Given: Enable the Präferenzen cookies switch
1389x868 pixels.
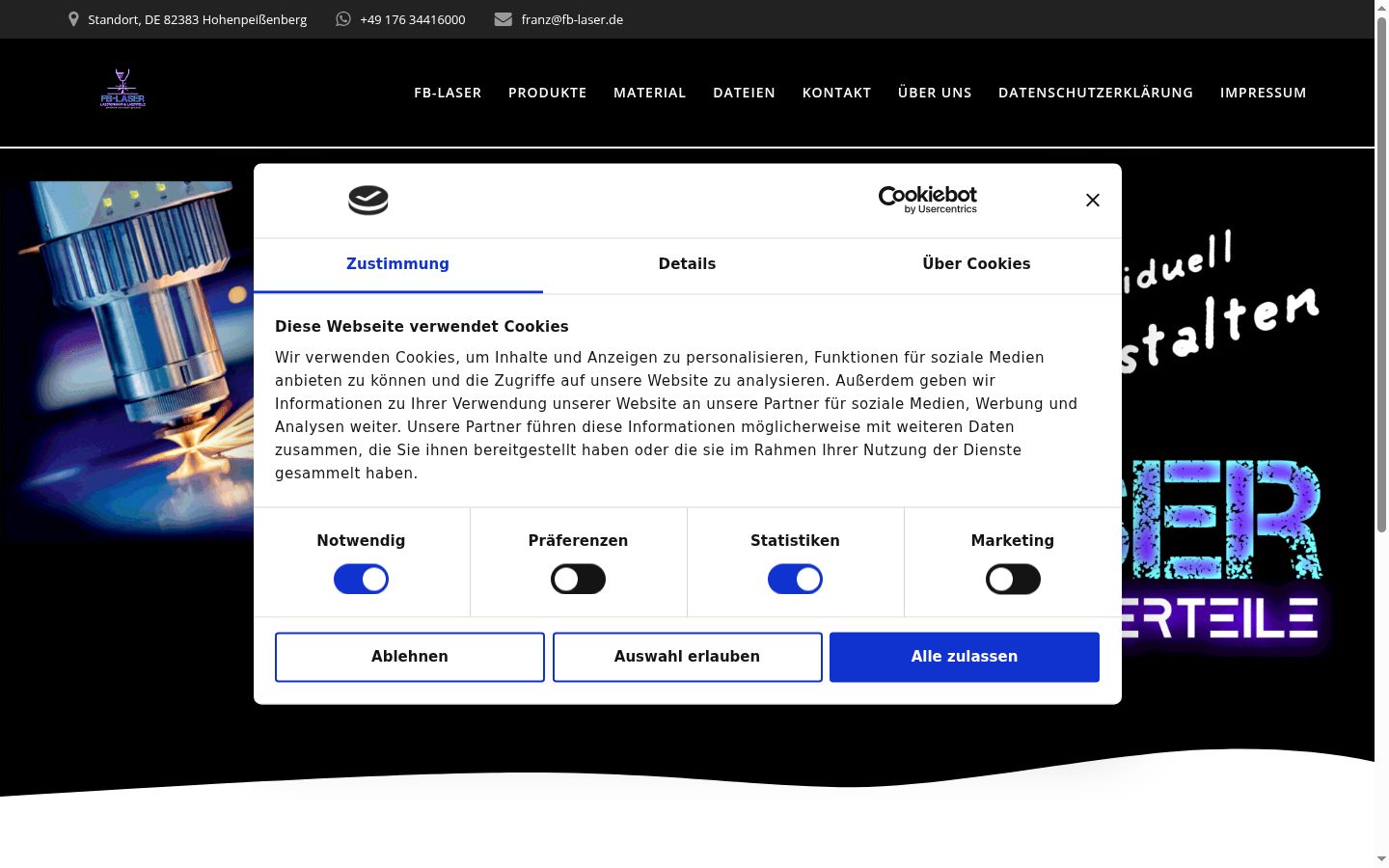Looking at the screenshot, I should click(578, 580).
